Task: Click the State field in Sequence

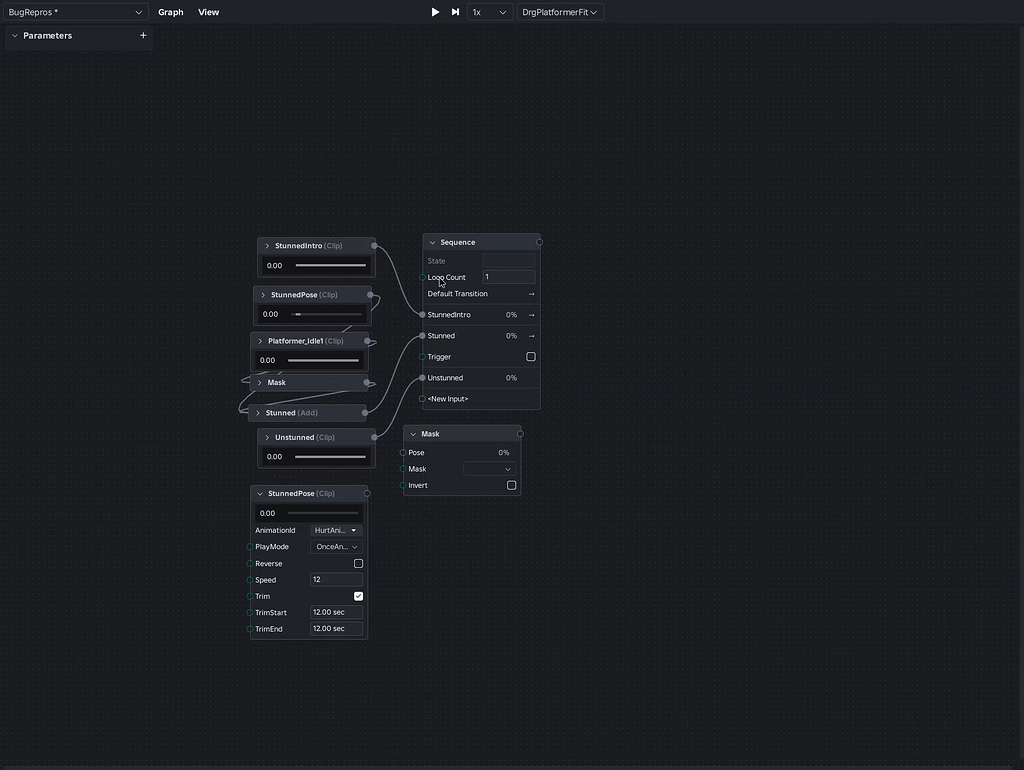Action: point(509,261)
